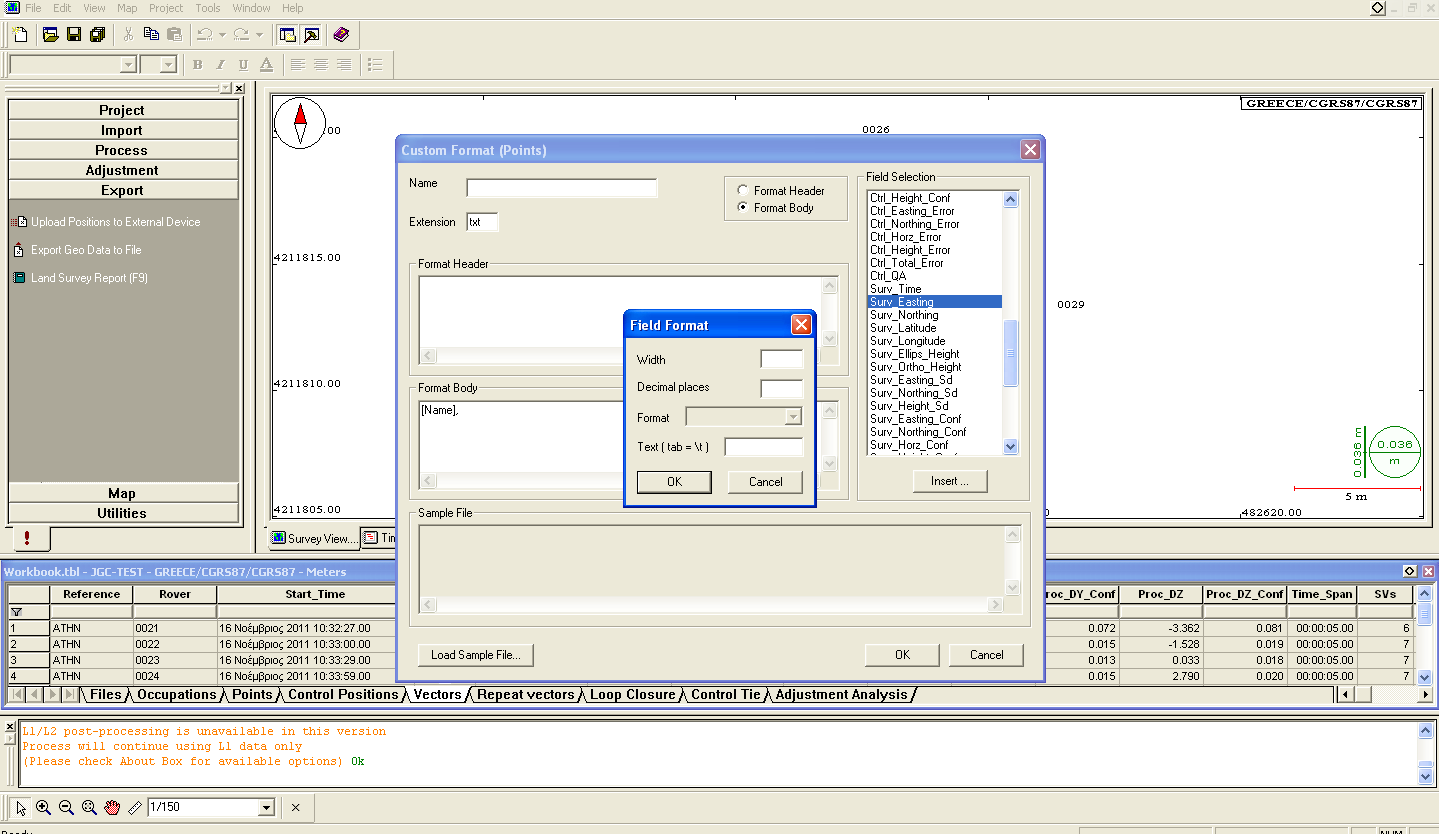Image resolution: width=1439 pixels, height=834 pixels.
Task: Click the align center icon
Action: pyautogui.click(x=321, y=65)
